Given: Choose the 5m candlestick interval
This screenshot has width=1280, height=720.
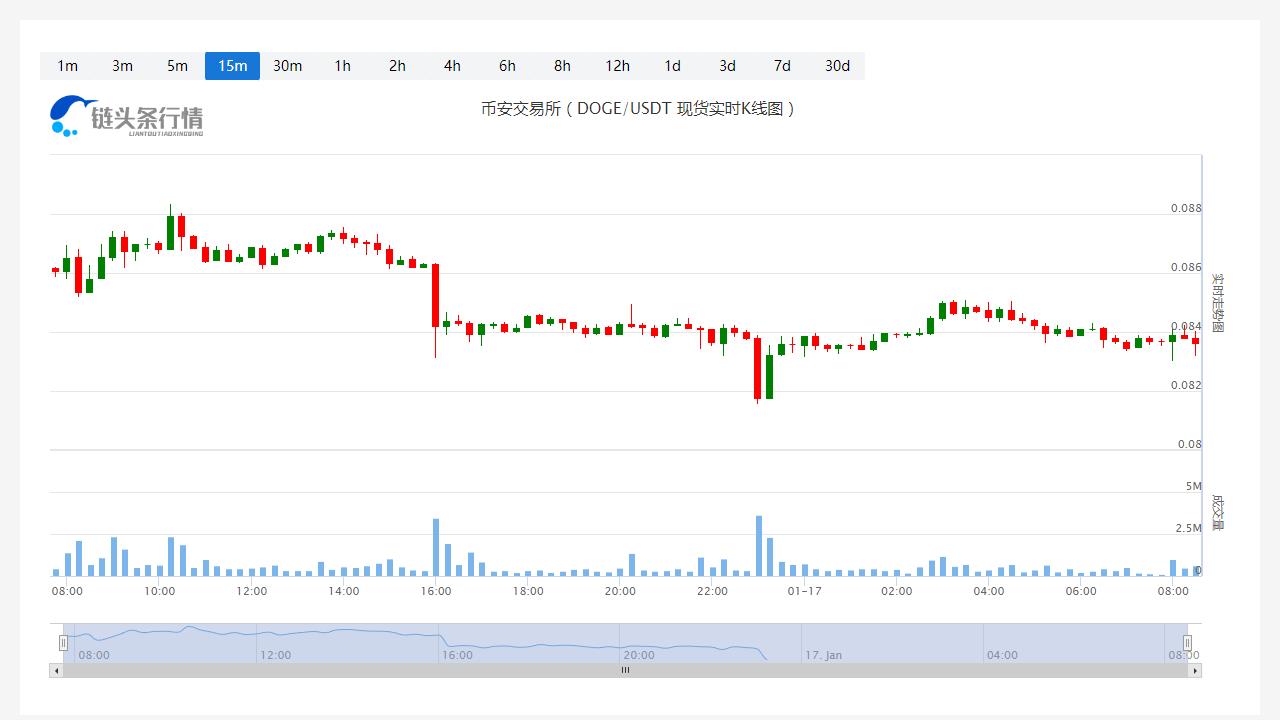Looking at the screenshot, I should pyautogui.click(x=177, y=66).
